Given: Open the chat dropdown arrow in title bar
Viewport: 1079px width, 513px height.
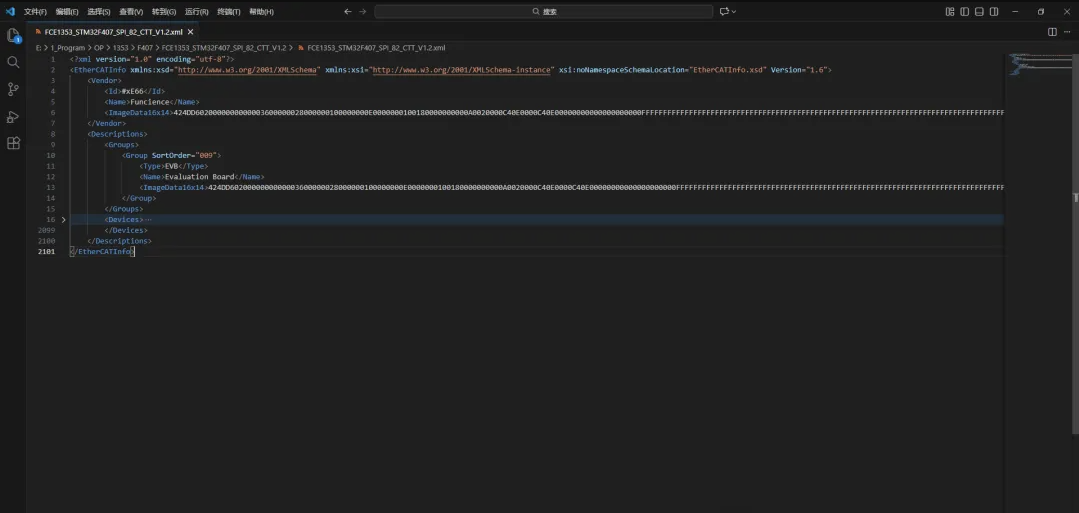Looking at the screenshot, I should pos(734,12).
